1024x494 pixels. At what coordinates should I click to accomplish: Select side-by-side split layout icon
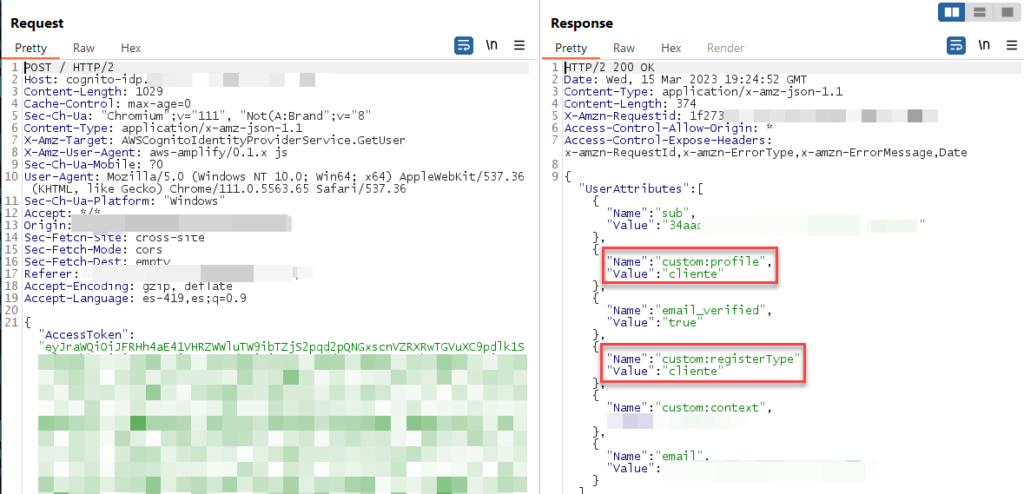(x=952, y=12)
